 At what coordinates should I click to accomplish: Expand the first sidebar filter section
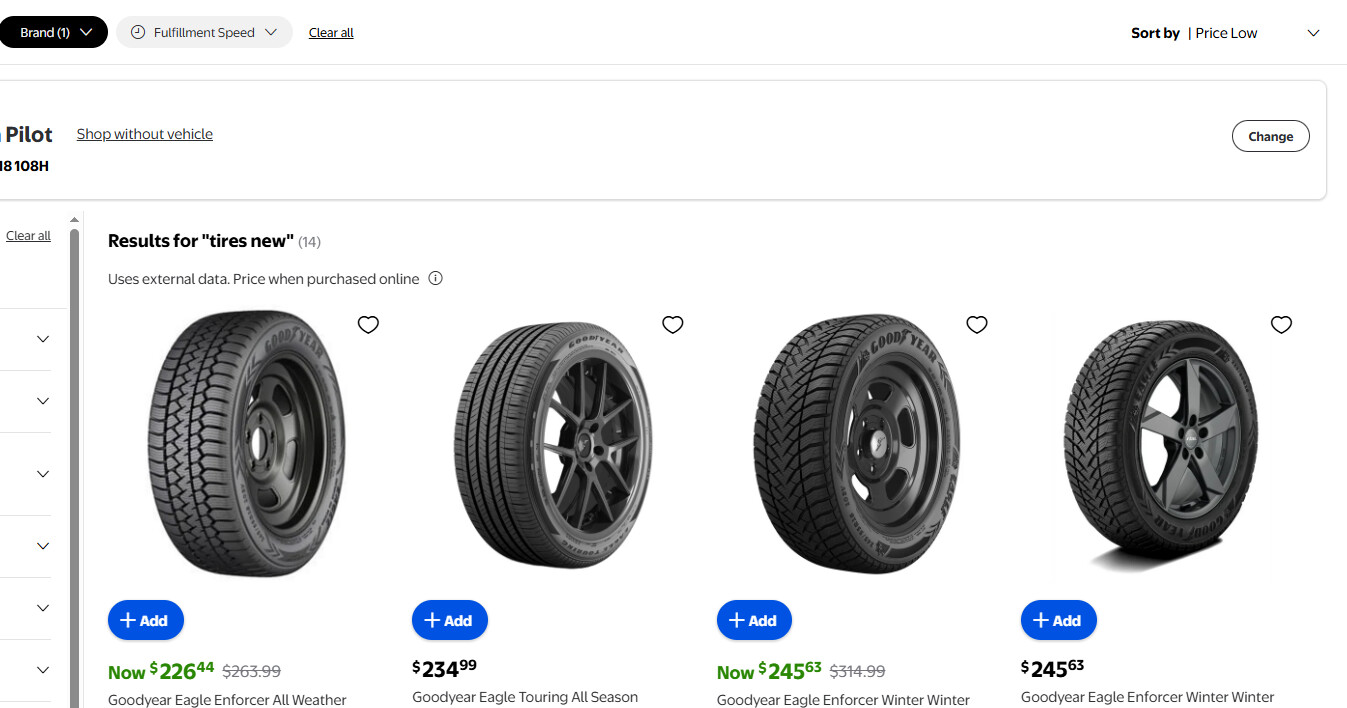(x=43, y=339)
